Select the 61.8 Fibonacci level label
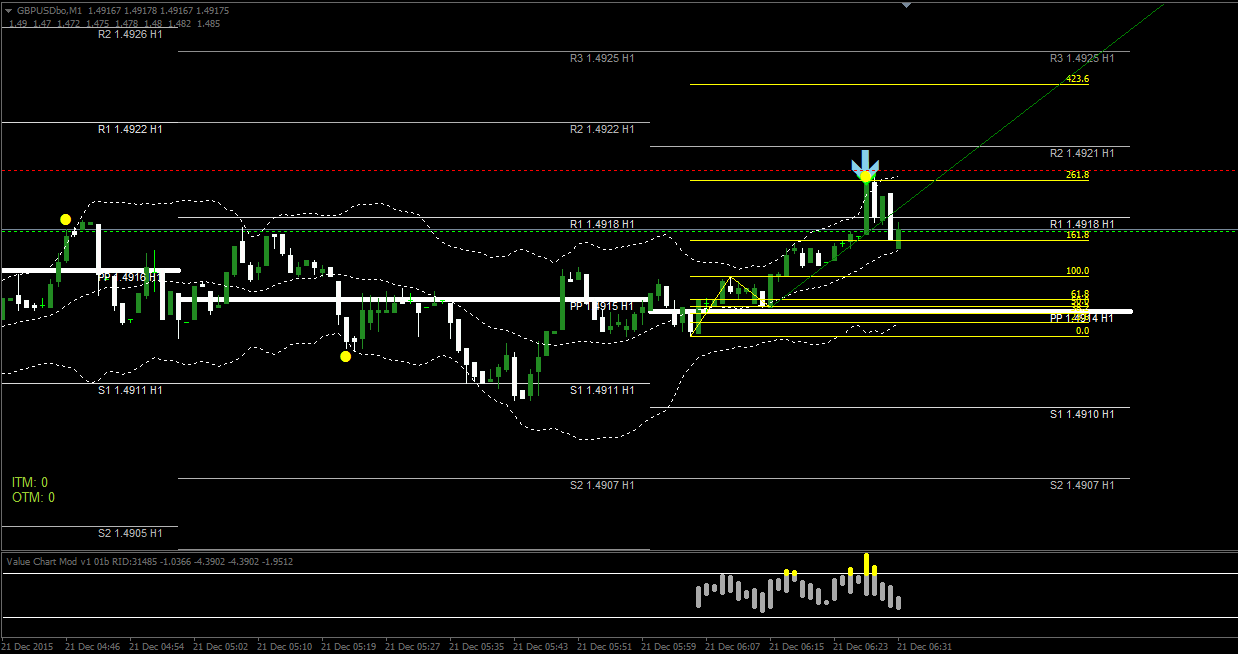This screenshot has height=654, width=1238. [x=1079, y=294]
